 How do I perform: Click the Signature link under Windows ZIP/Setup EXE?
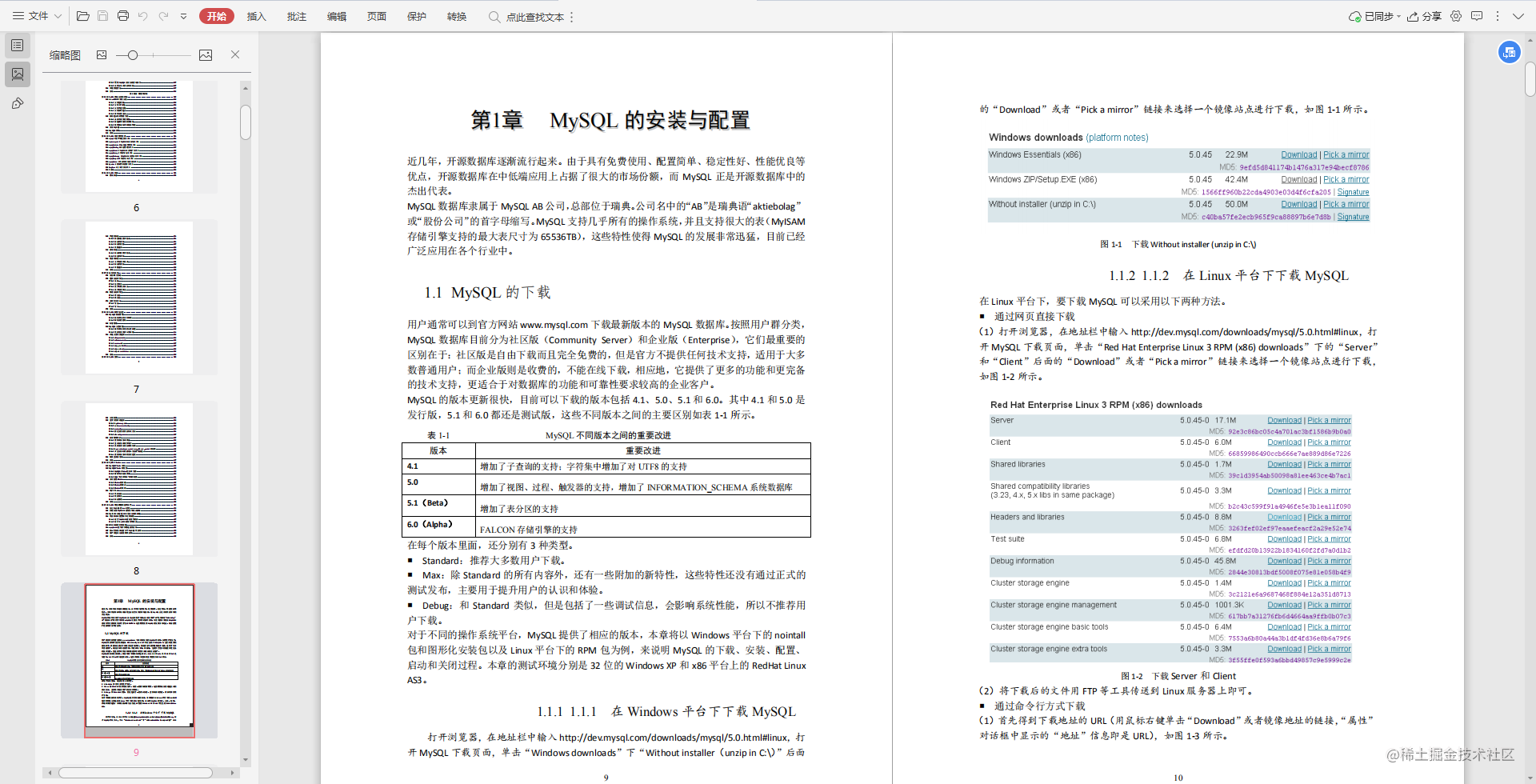tap(1353, 192)
